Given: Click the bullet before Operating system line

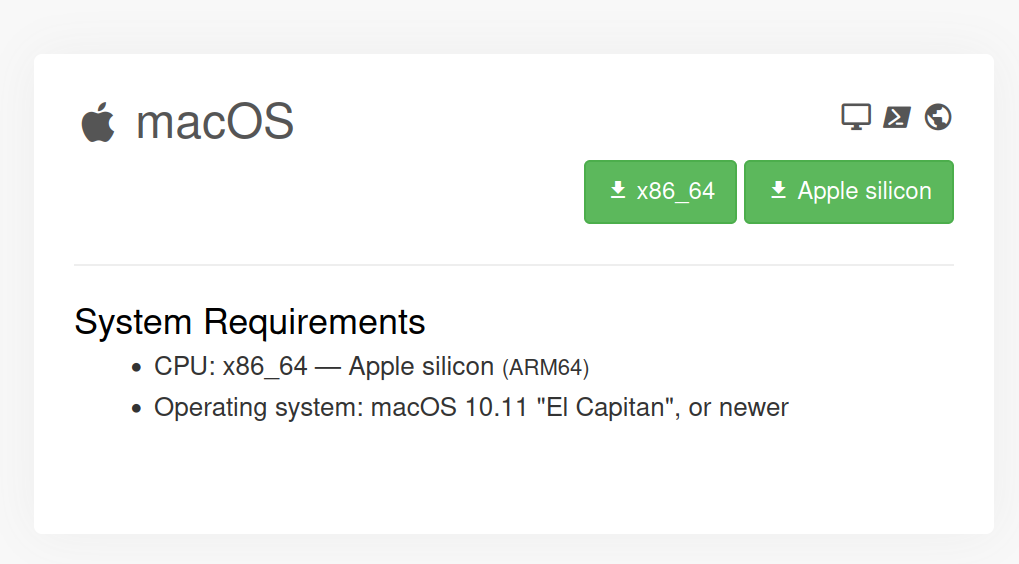Looking at the screenshot, I should pyautogui.click(x=136, y=409).
